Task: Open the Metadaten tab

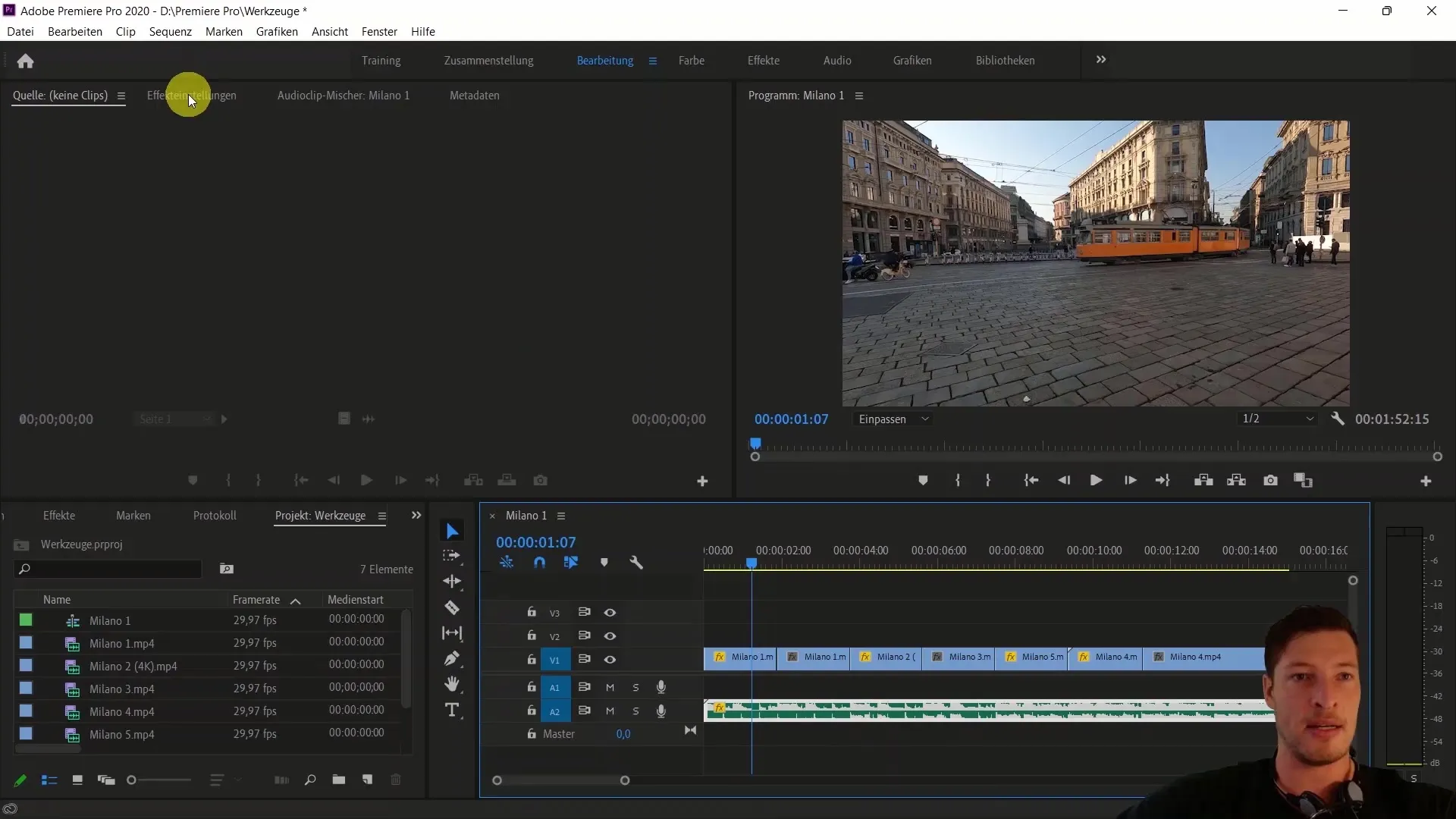Action: (474, 96)
